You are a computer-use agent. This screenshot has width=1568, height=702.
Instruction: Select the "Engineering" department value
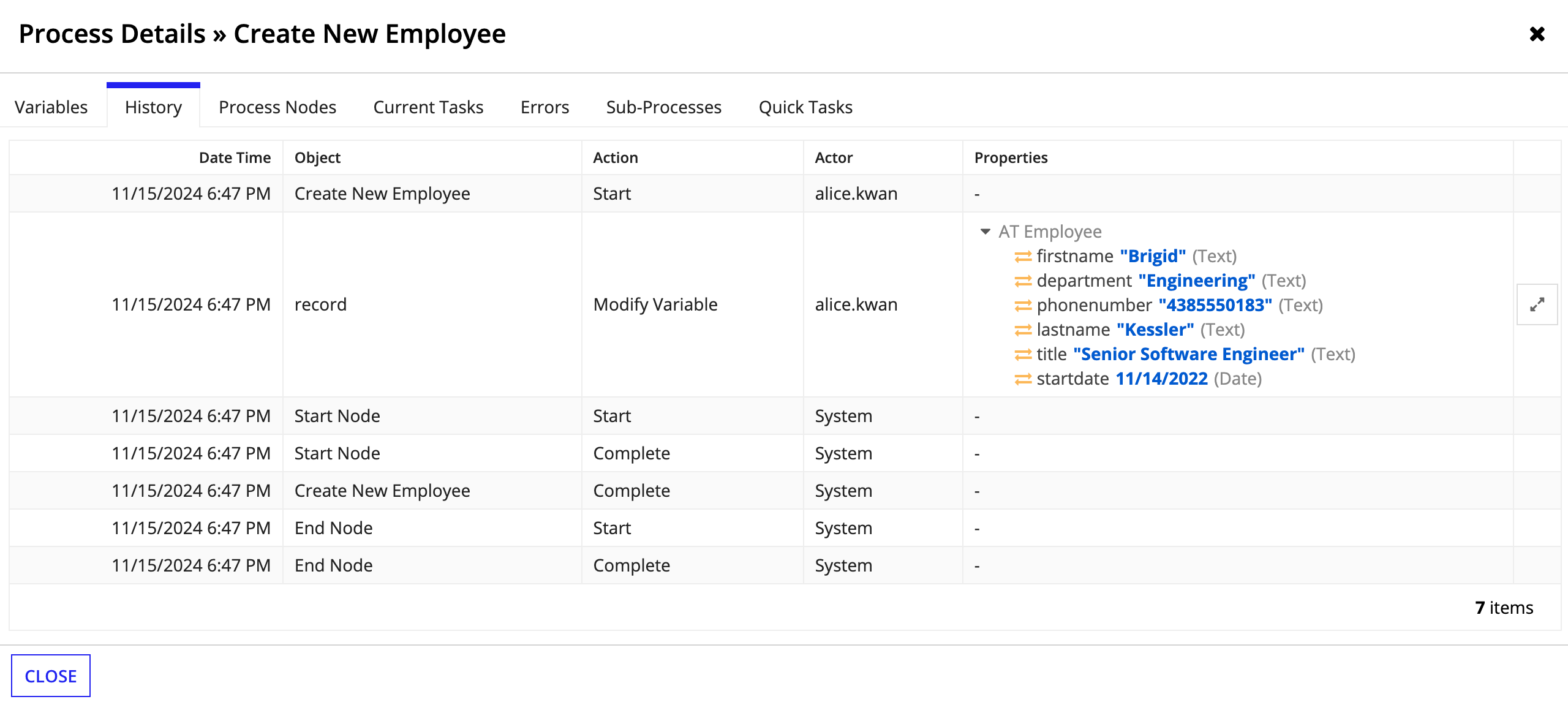coord(1197,281)
